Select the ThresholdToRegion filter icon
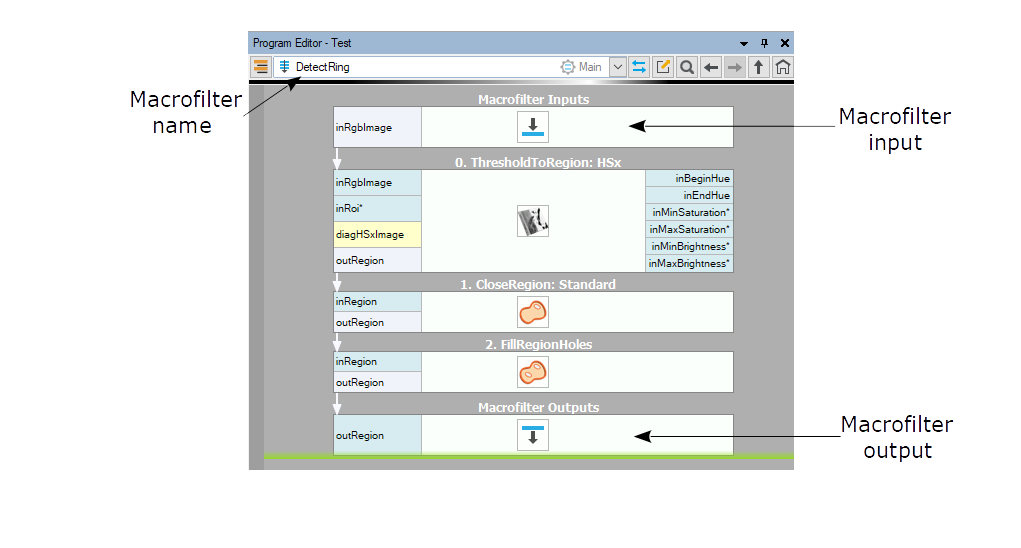The image size is (1021, 548). [x=532, y=221]
